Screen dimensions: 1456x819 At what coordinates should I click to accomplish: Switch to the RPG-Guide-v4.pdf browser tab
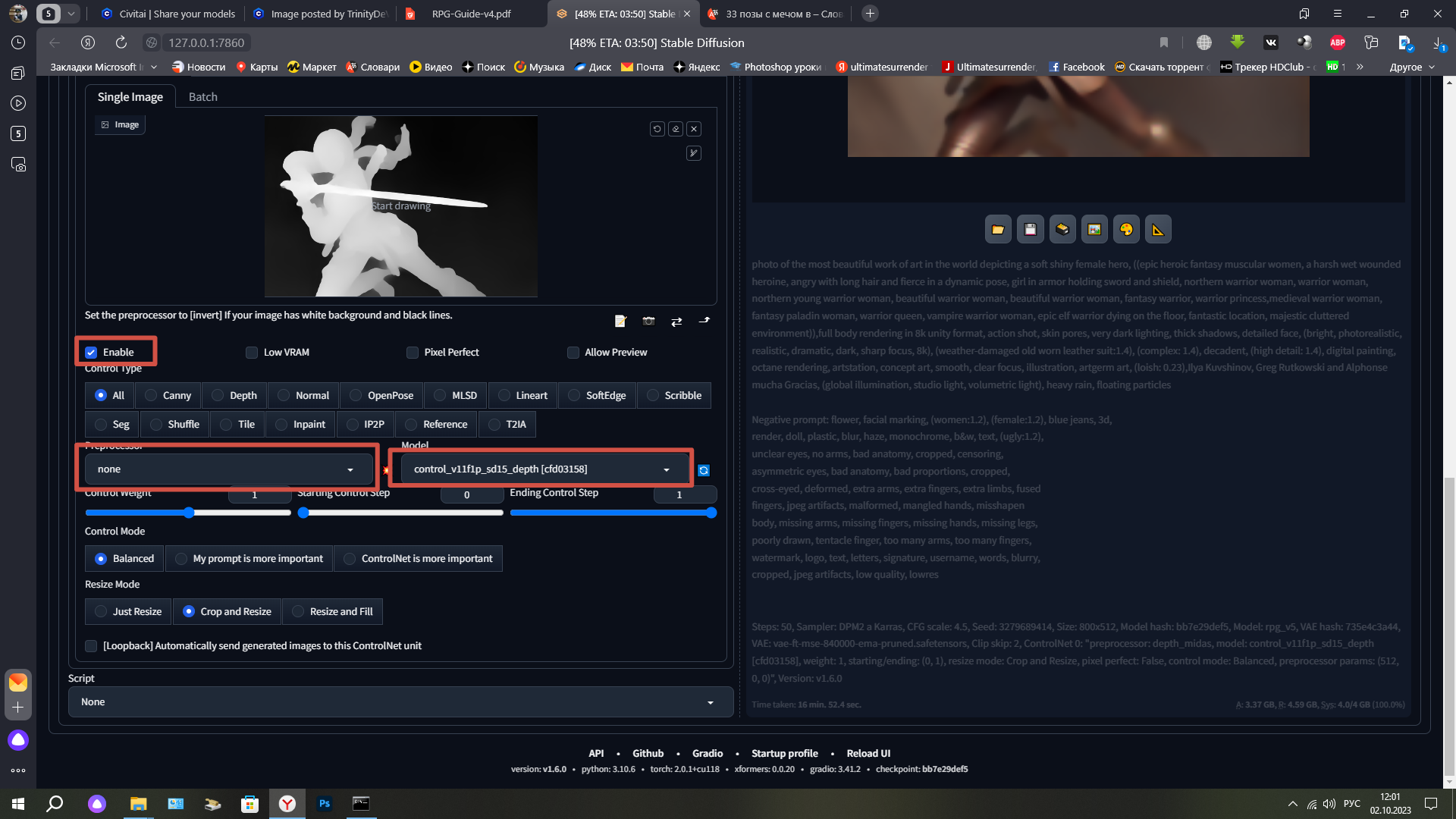pos(472,14)
